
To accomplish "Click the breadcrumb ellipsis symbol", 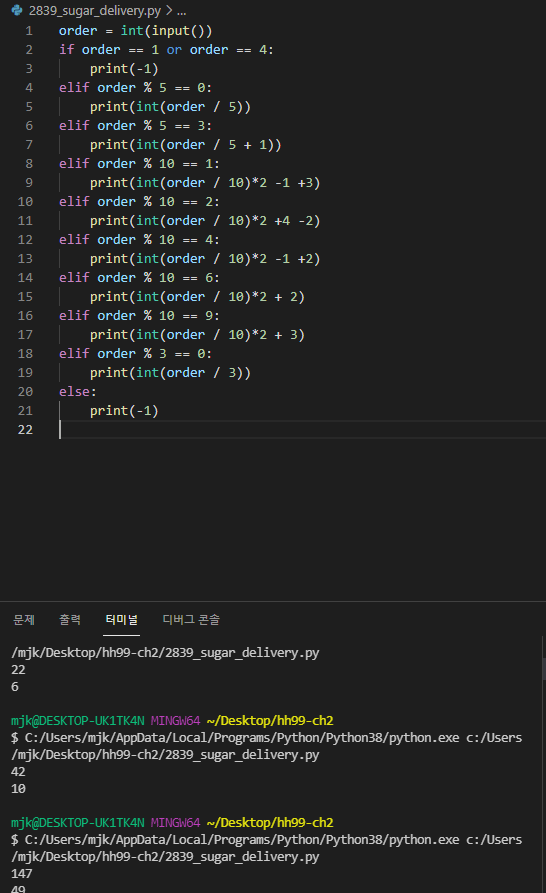I will tap(182, 10).
